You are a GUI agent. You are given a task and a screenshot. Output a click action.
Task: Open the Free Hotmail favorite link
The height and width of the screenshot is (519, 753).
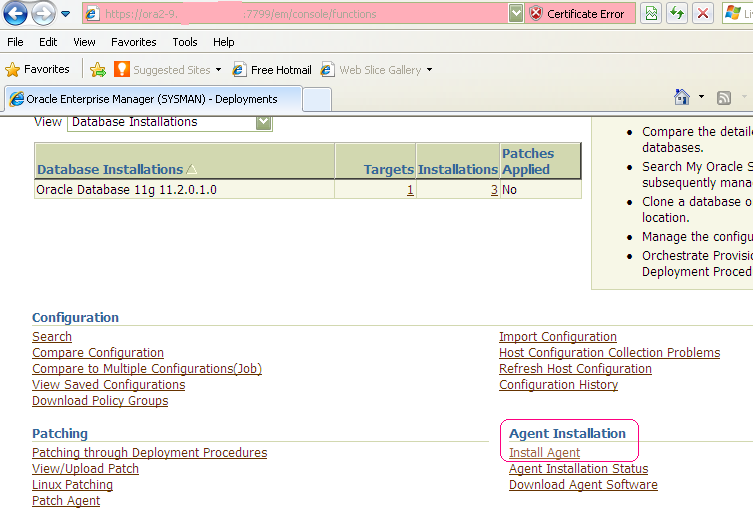click(272, 70)
